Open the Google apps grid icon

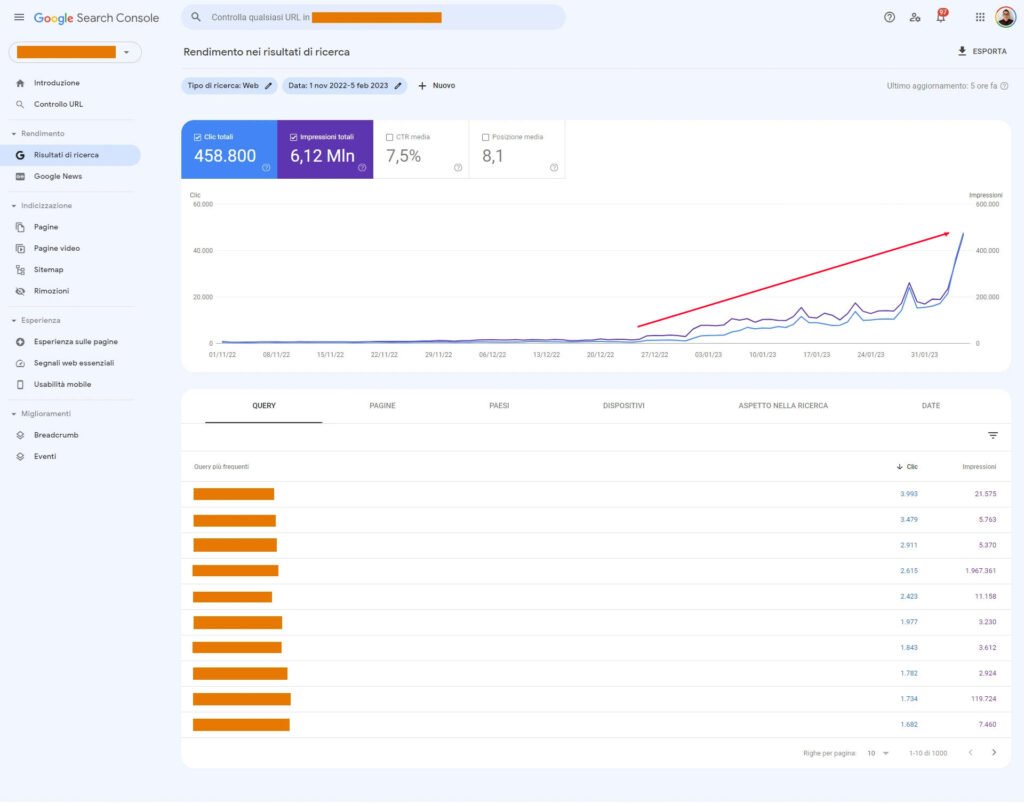tap(978, 17)
